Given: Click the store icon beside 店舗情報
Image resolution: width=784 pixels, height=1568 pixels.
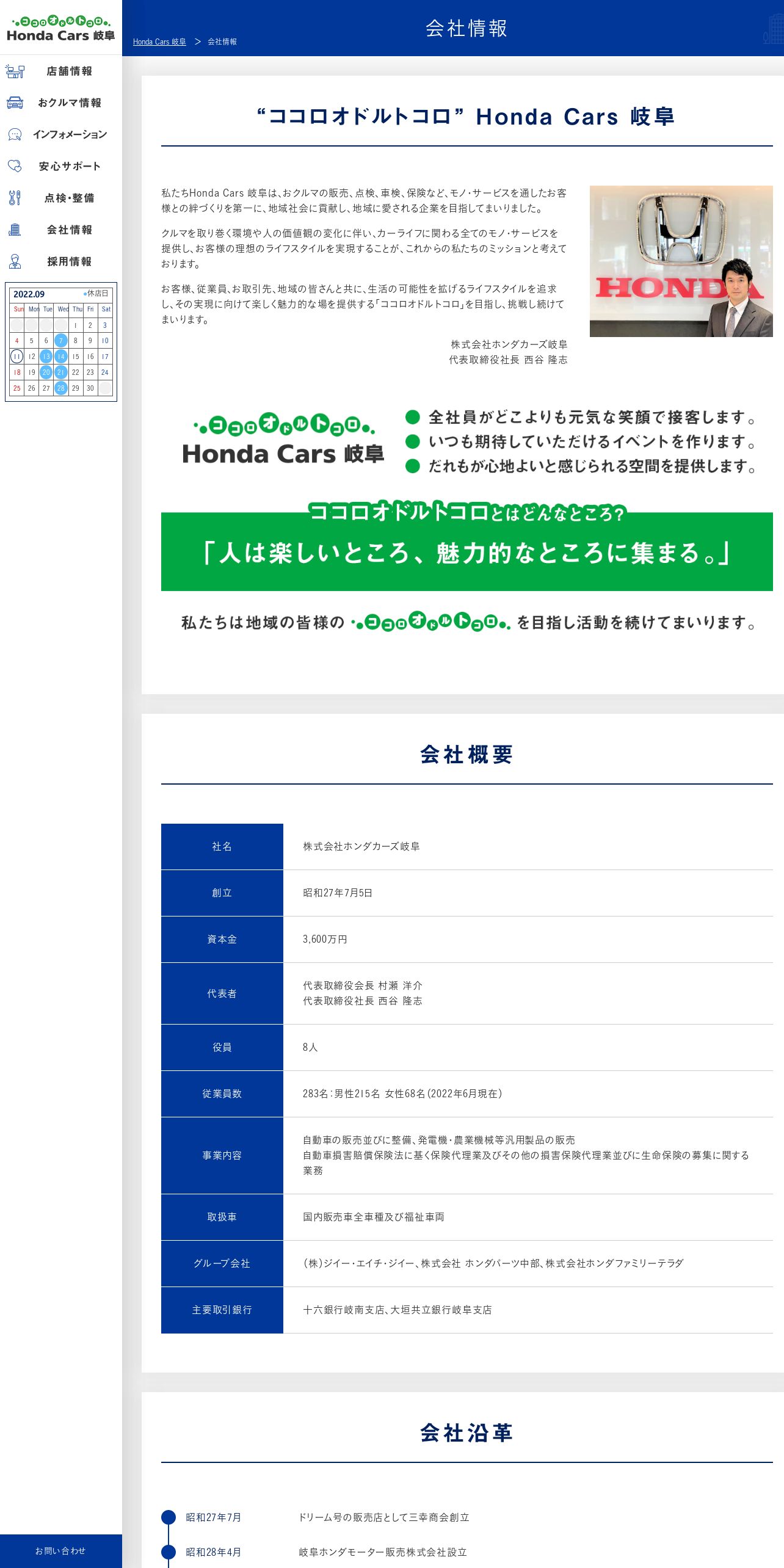Looking at the screenshot, I should coord(15,71).
